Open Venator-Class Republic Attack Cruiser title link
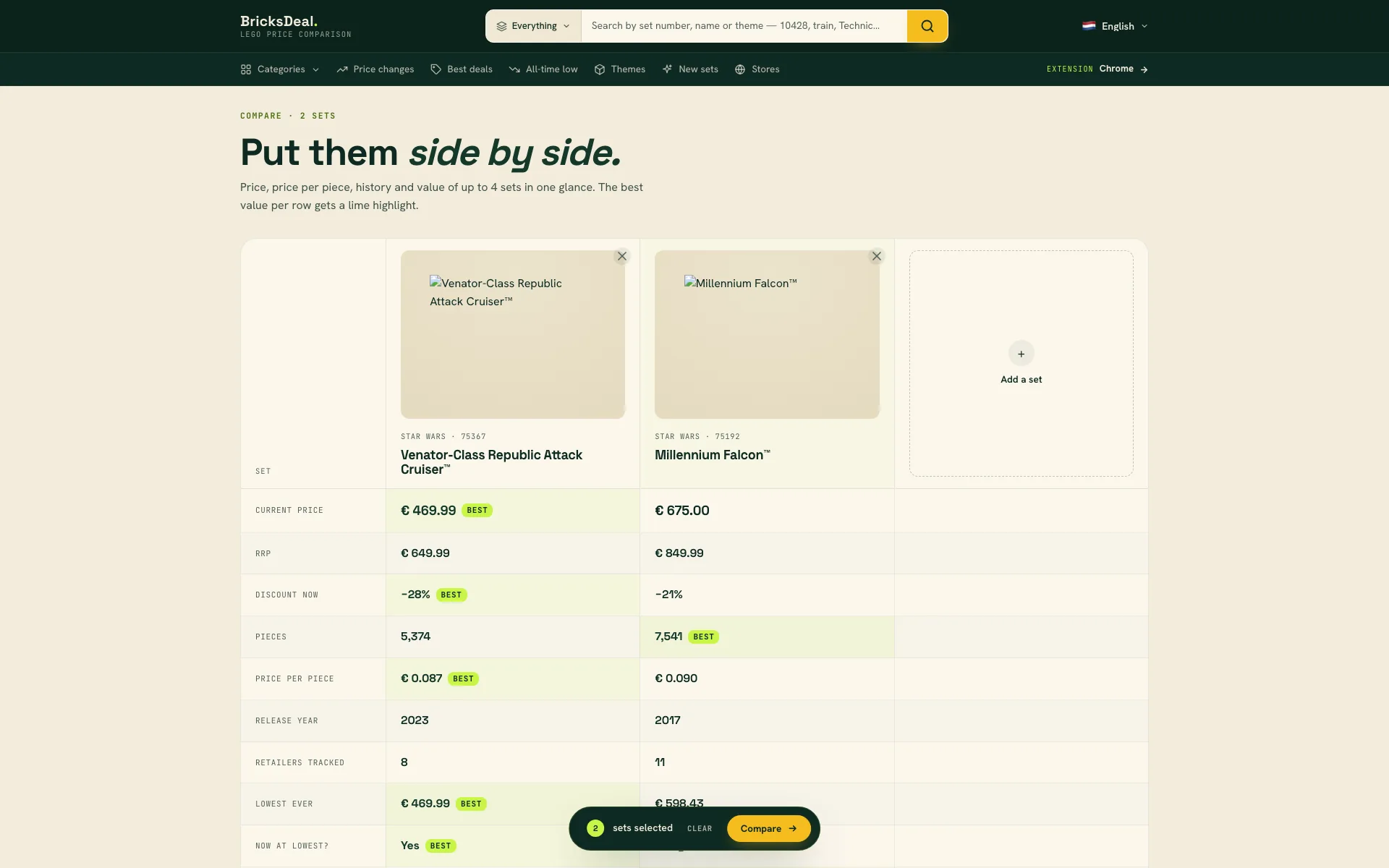Viewport: 1389px width, 868px height. click(x=491, y=461)
